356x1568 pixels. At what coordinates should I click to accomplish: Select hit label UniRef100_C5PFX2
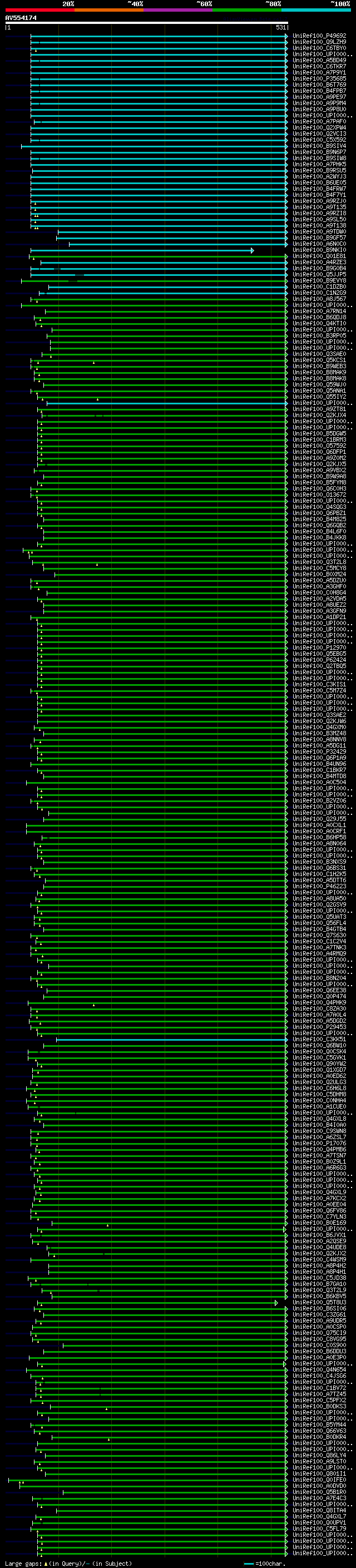point(319,1400)
